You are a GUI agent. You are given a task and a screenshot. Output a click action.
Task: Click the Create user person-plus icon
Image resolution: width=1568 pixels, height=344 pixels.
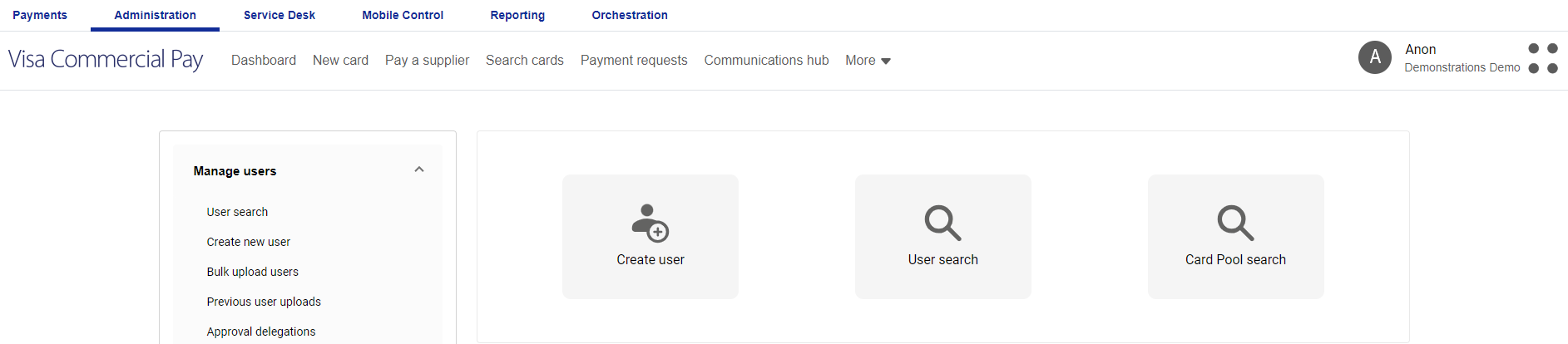[x=650, y=223]
